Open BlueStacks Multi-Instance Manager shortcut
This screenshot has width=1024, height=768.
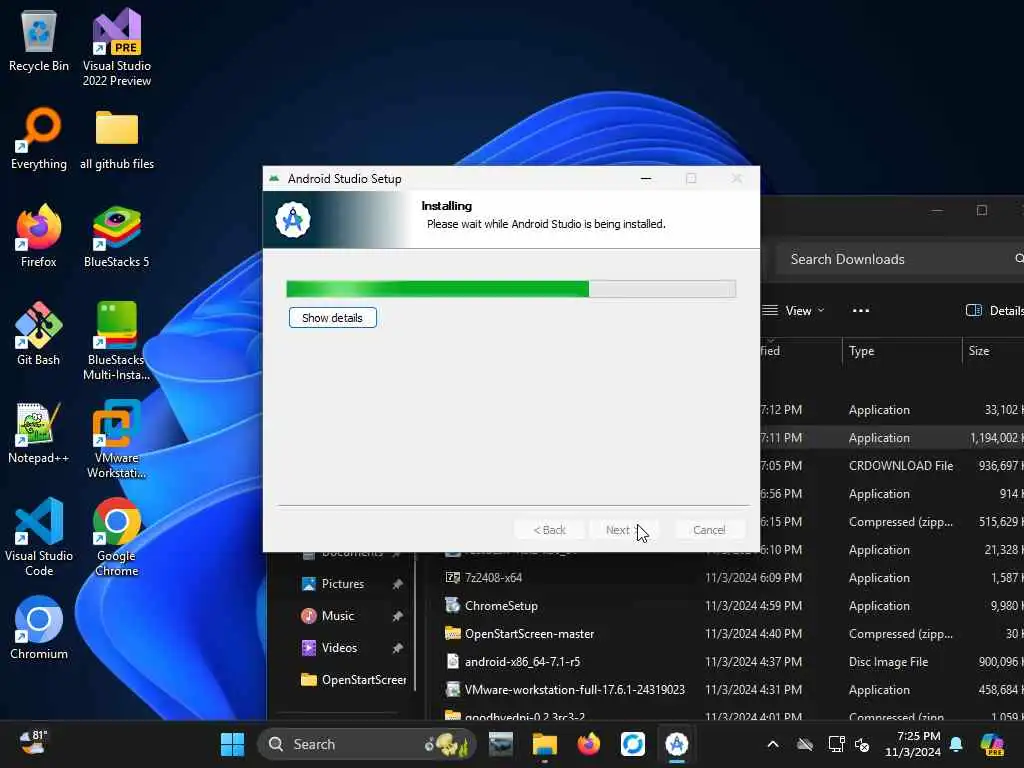pos(116,341)
